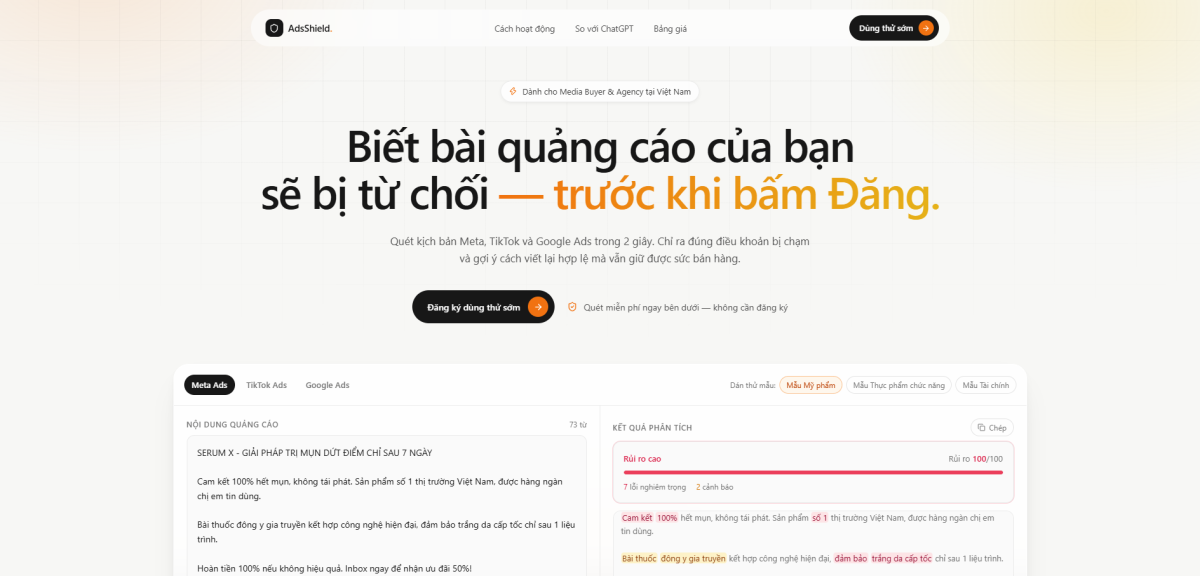Click the highlighted đảm bảo phrase
The width and height of the screenshot is (1200, 576).
851,558
